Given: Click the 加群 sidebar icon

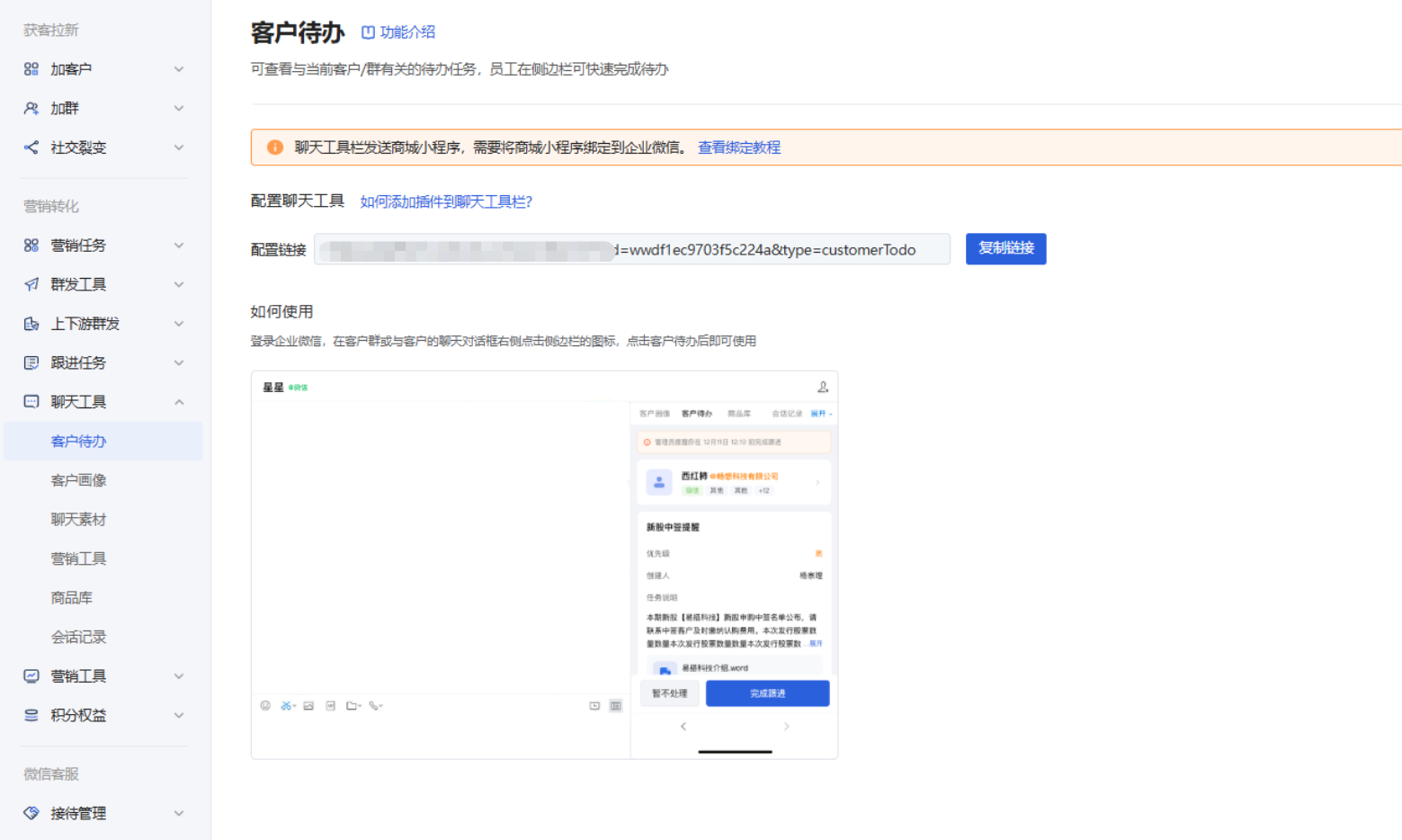Looking at the screenshot, I should click(x=31, y=108).
